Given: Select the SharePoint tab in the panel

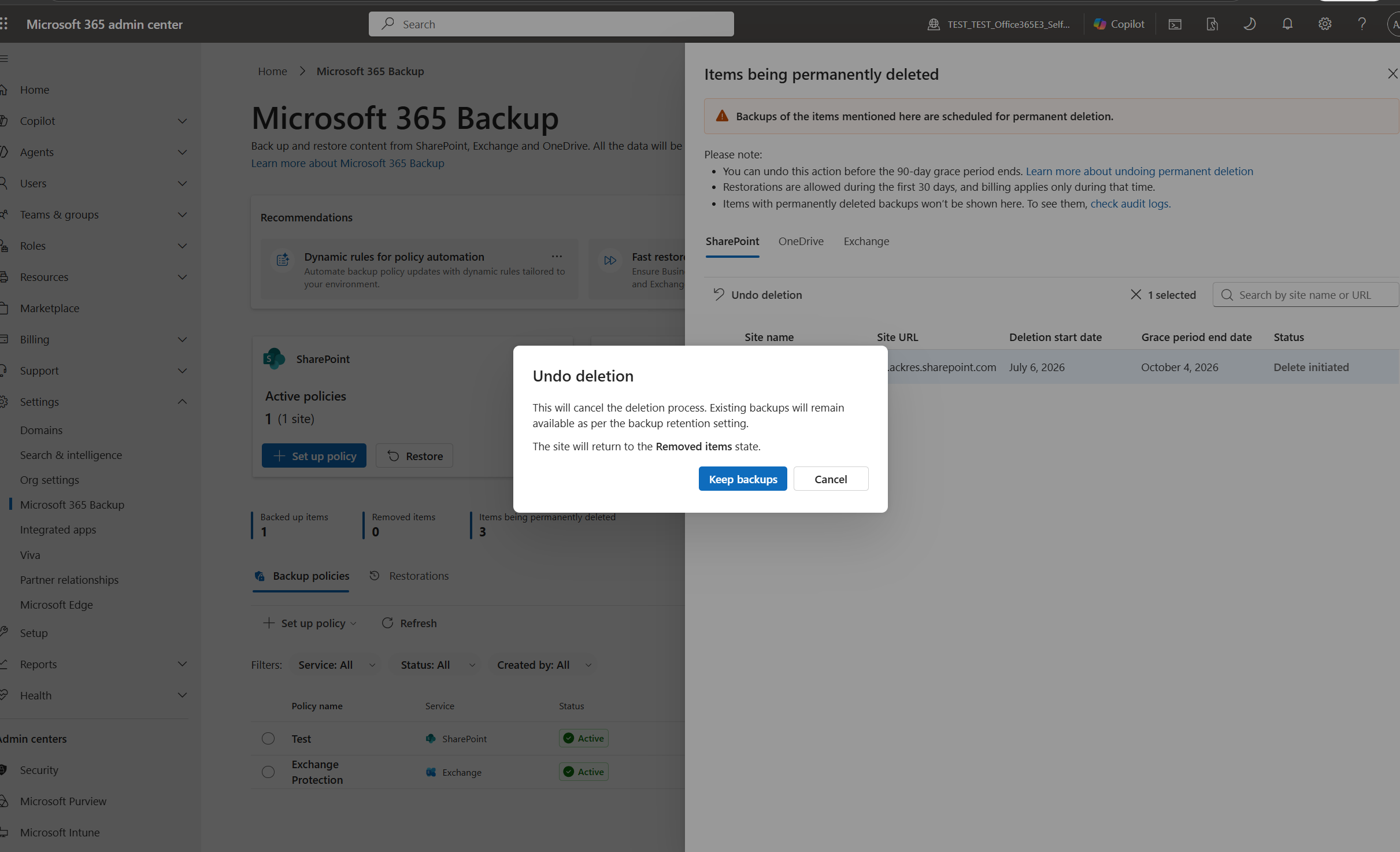Looking at the screenshot, I should pos(732,241).
